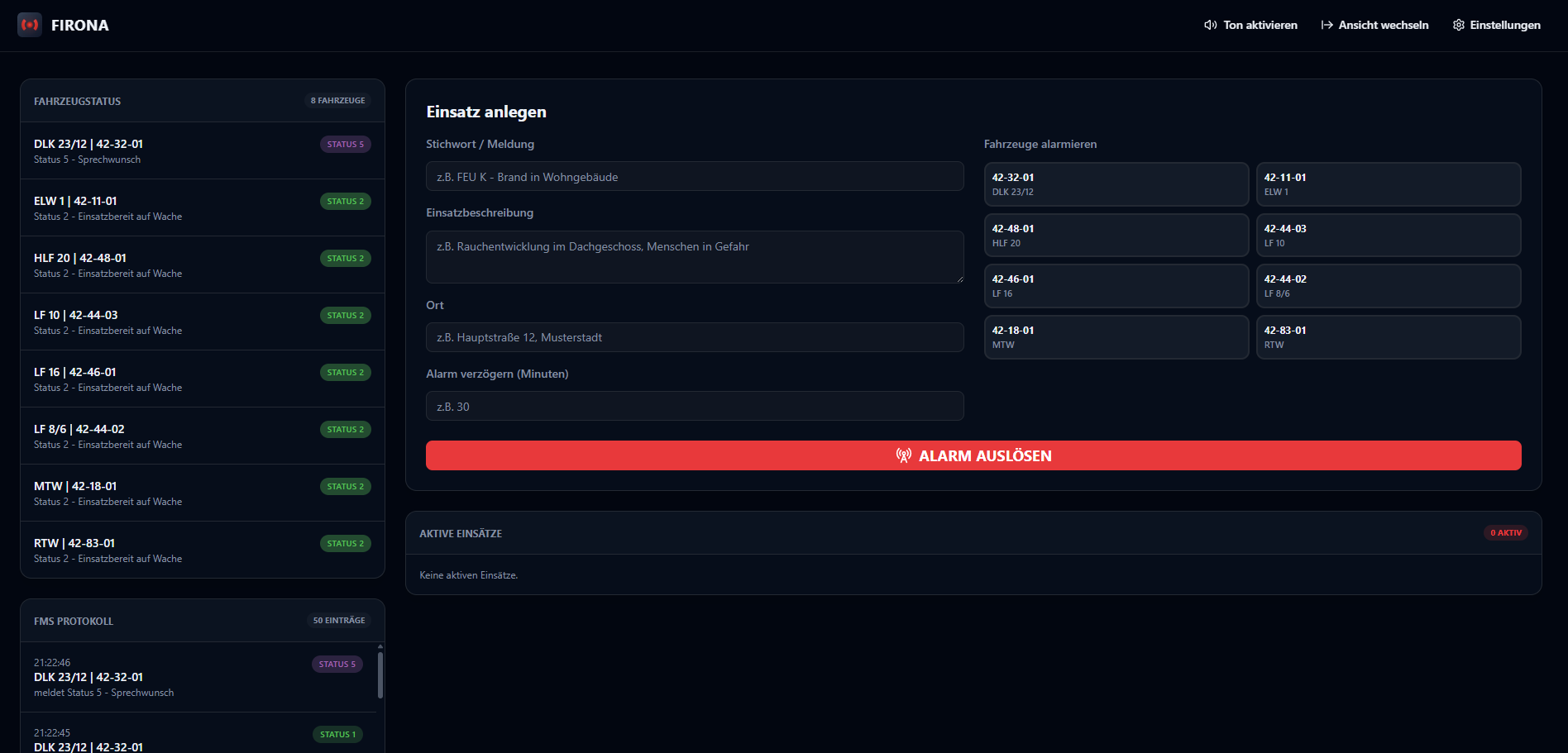Click the broadcast icon in the alarm button
The image size is (1568, 753).
904,455
